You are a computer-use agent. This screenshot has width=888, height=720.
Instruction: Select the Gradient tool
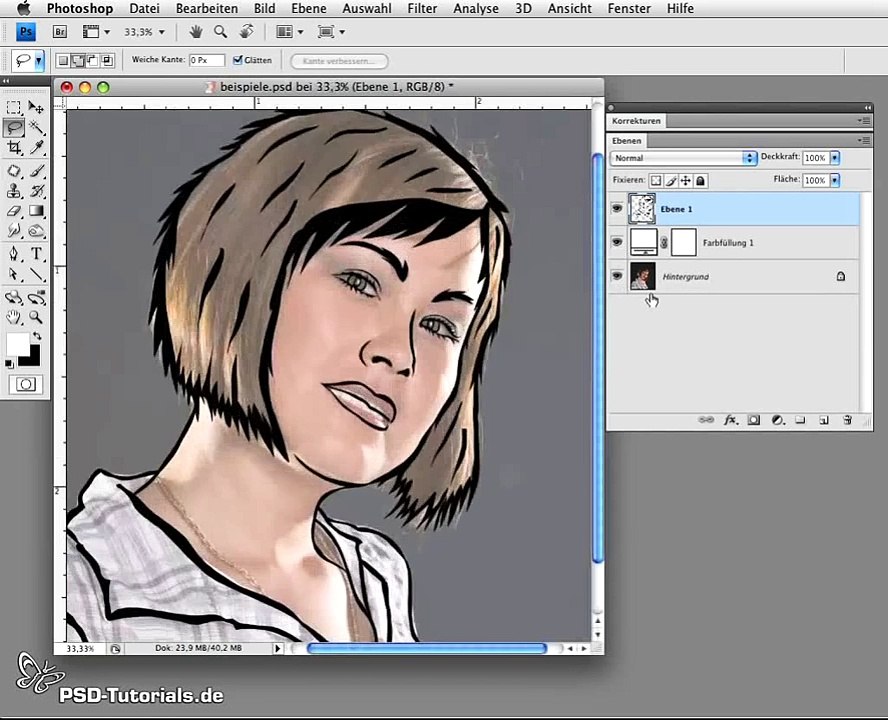point(36,211)
